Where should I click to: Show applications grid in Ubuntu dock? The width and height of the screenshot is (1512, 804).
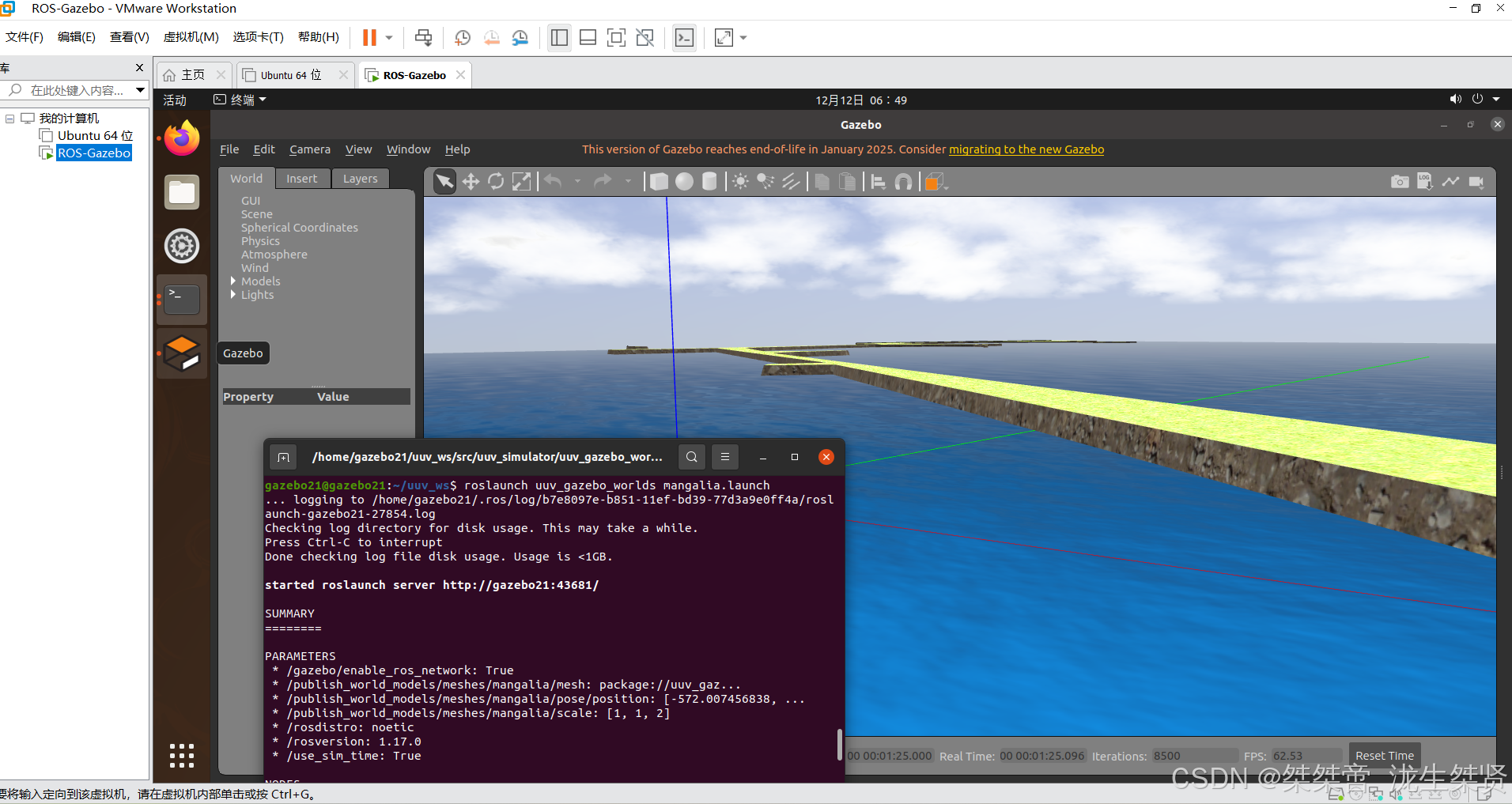coord(182,755)
